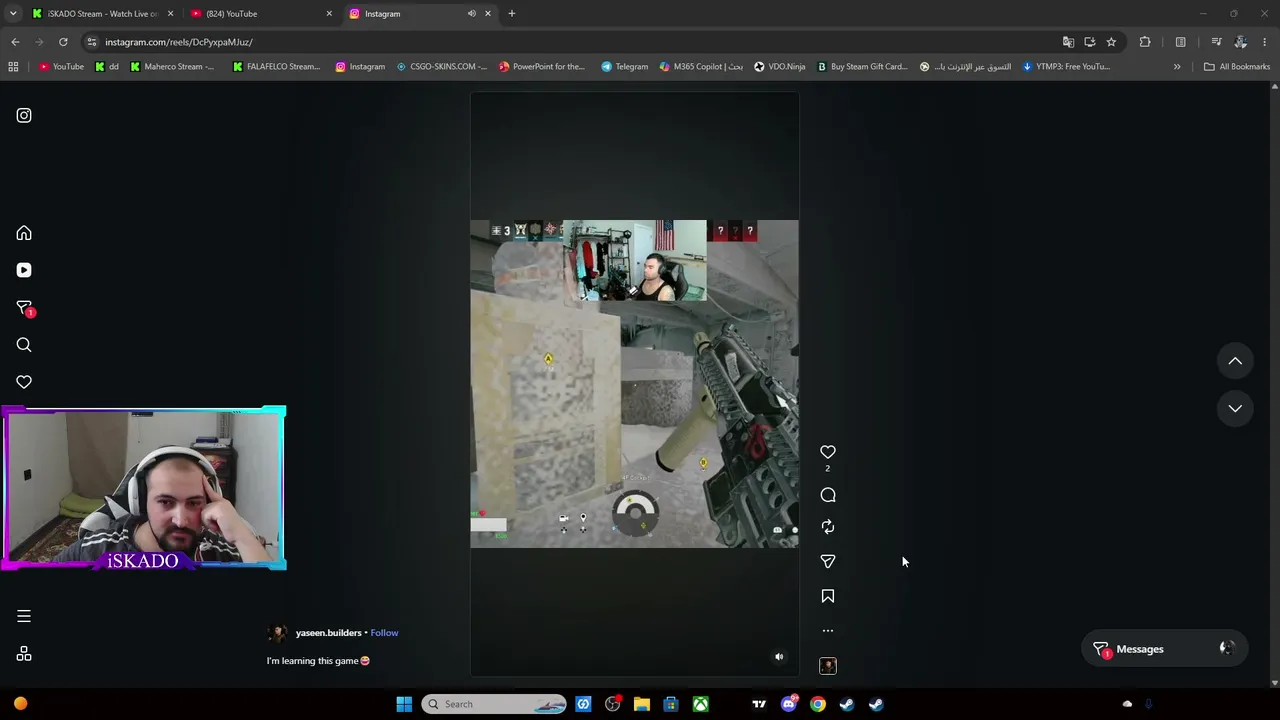Open the All Bookmarks folder
1280x720 pixels.
tap(1237, 67)
